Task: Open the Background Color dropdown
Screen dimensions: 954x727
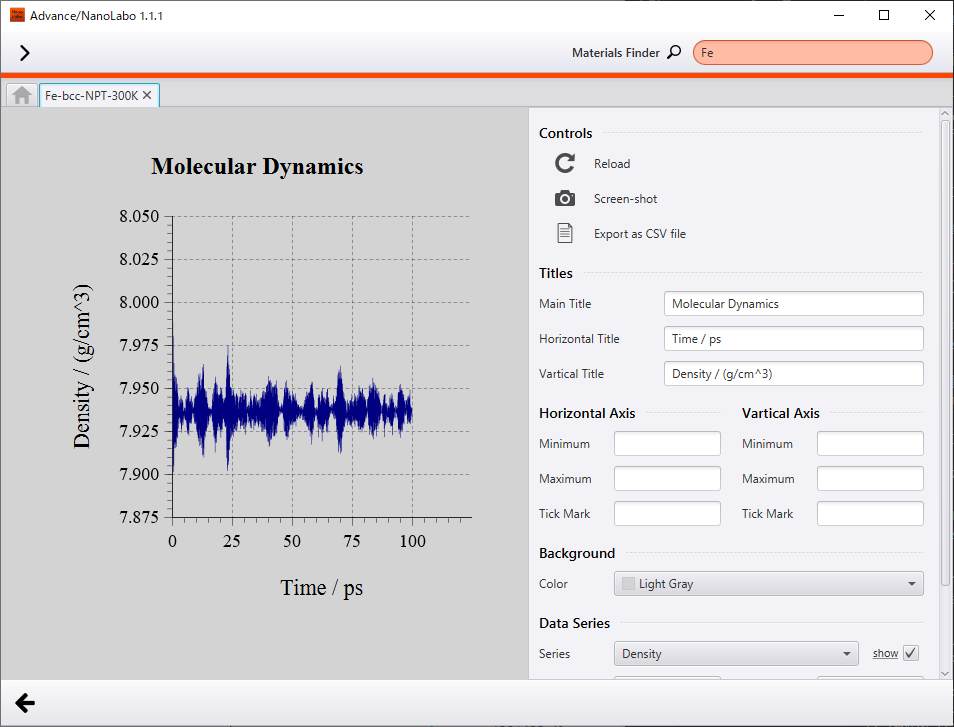Action: (768, 584)
